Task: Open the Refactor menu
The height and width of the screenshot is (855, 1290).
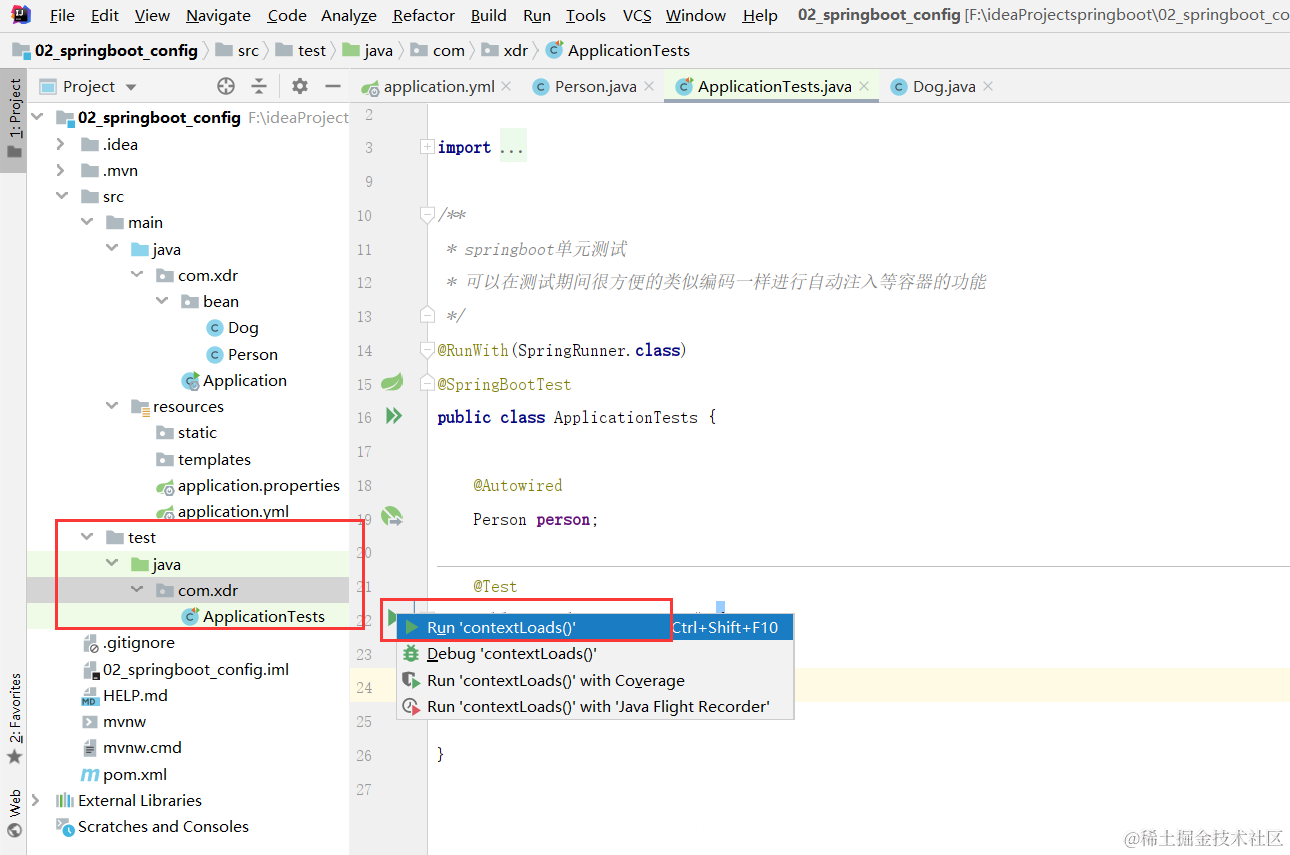Action: tap(424, 15)
